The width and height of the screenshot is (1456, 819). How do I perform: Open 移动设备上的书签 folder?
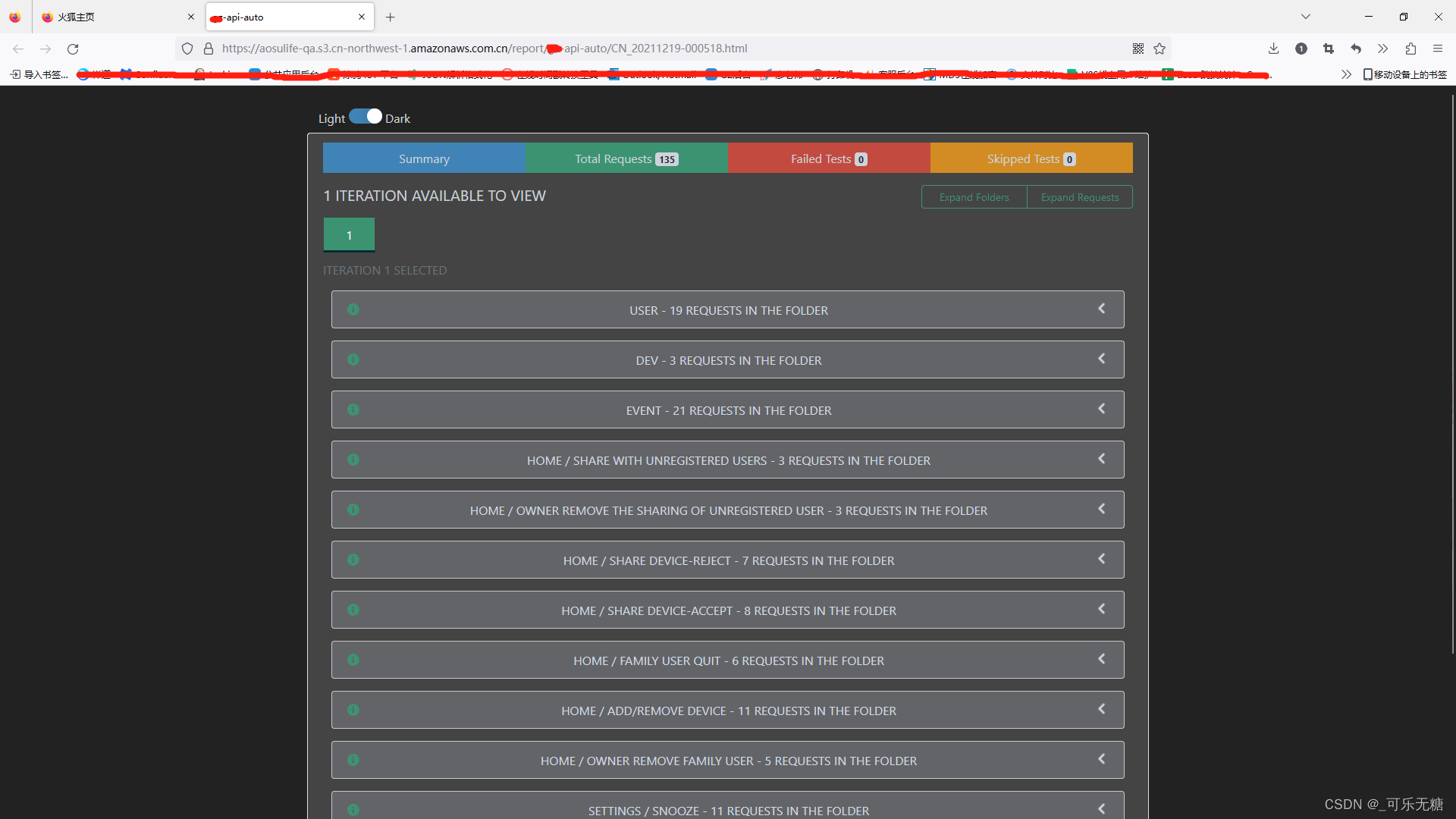point(1405,74)
